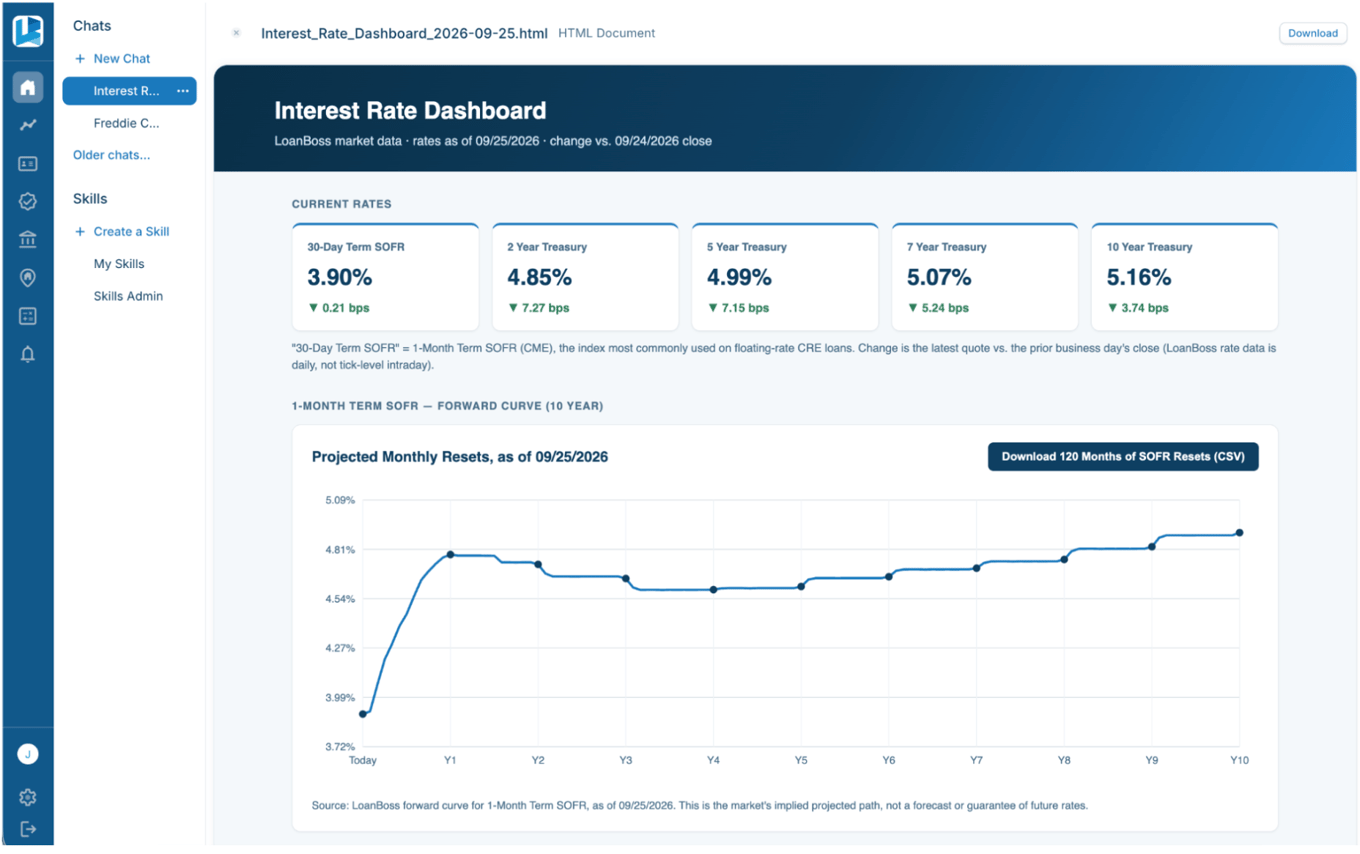Open the user avatar J
This screenshot has width=1360, height=854.
point(28,754)
